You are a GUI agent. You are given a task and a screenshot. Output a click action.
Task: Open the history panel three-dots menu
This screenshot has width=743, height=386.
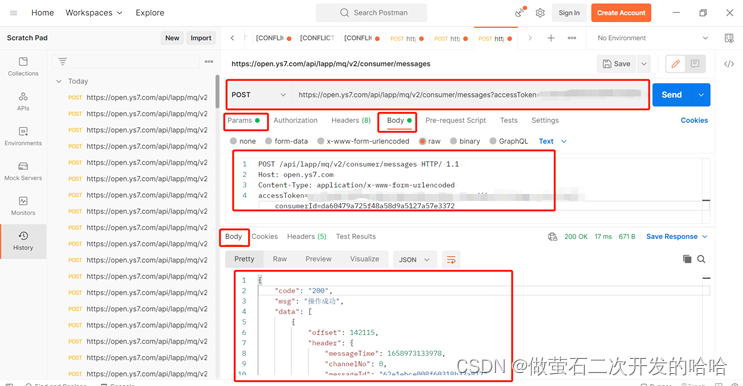[x=208, y=62]
